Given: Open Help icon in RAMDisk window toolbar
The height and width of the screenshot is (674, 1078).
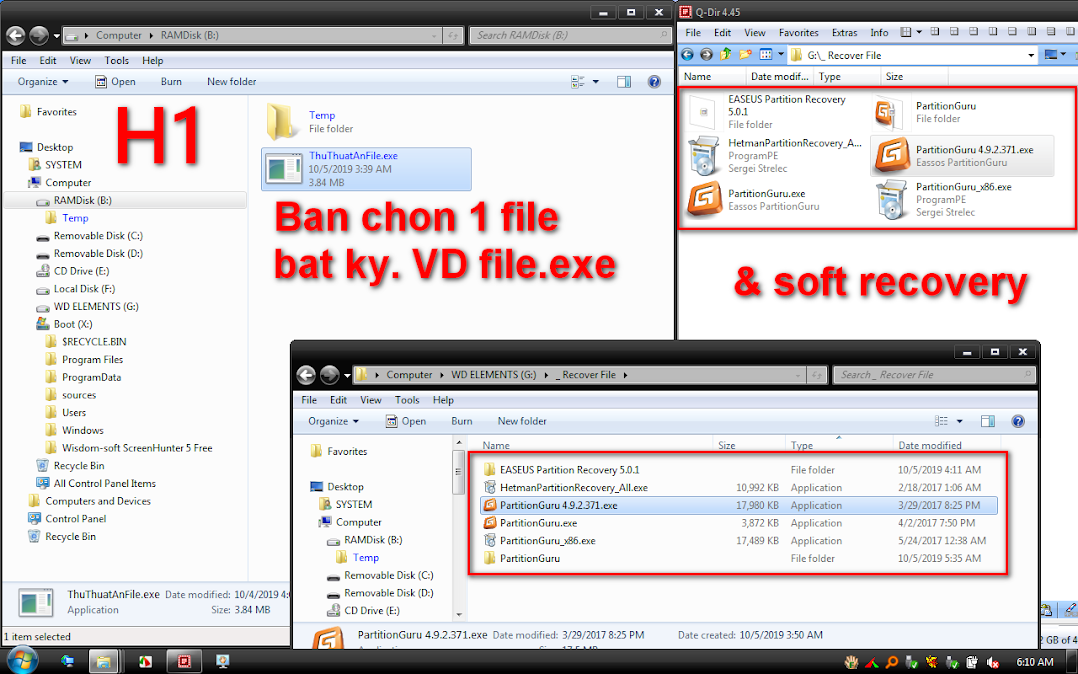Looking at the screenshot, I should 654,82.
